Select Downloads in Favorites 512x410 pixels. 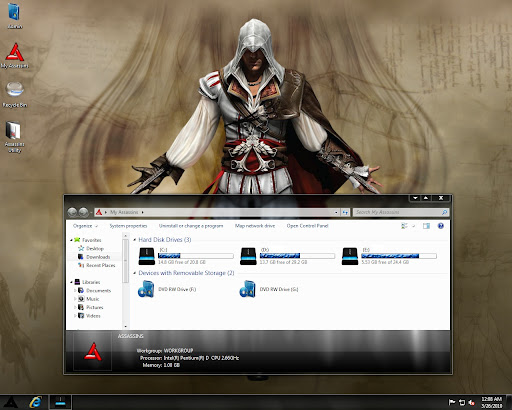[98, 257]
